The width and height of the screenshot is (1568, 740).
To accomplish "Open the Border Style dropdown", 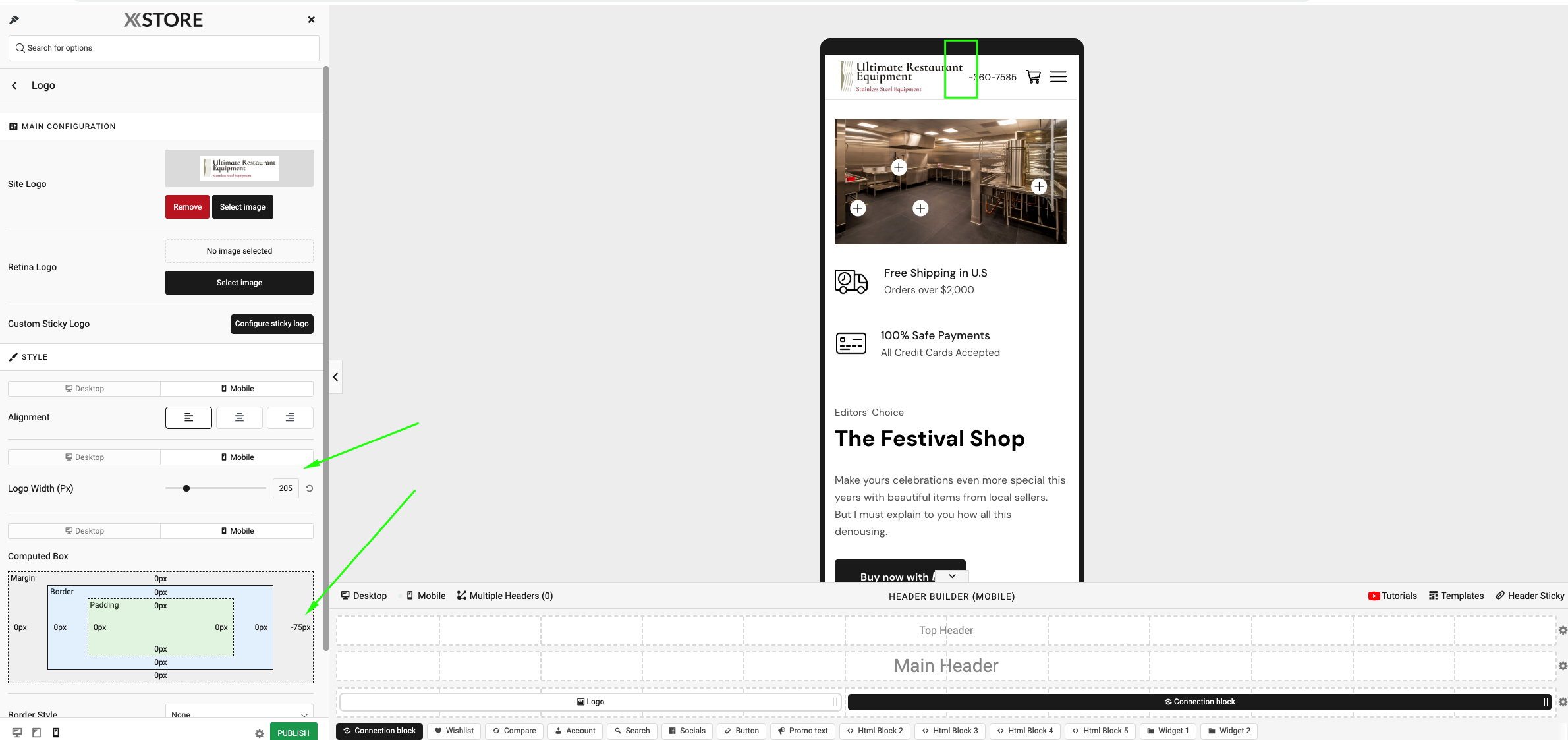I will coord(239,712).
